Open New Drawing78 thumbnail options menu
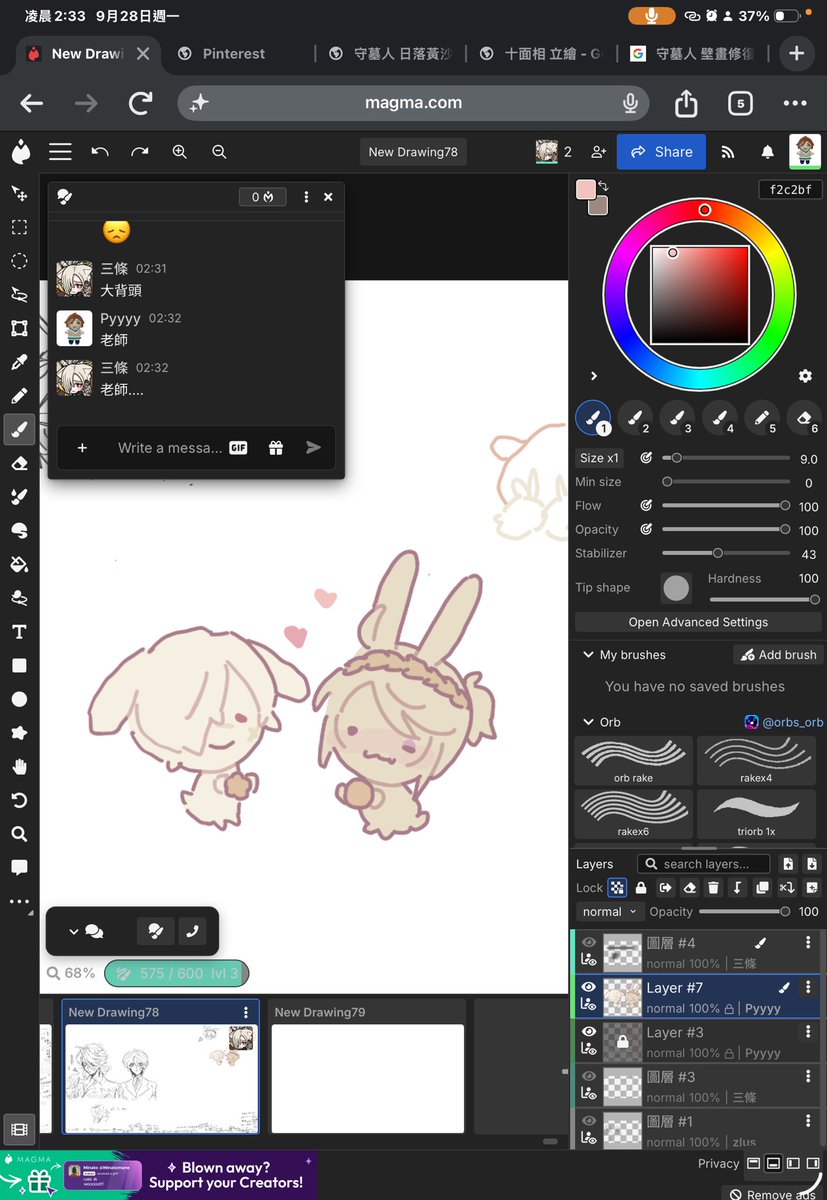This screenshot has height=1200, width=827. click(246, 1012)
